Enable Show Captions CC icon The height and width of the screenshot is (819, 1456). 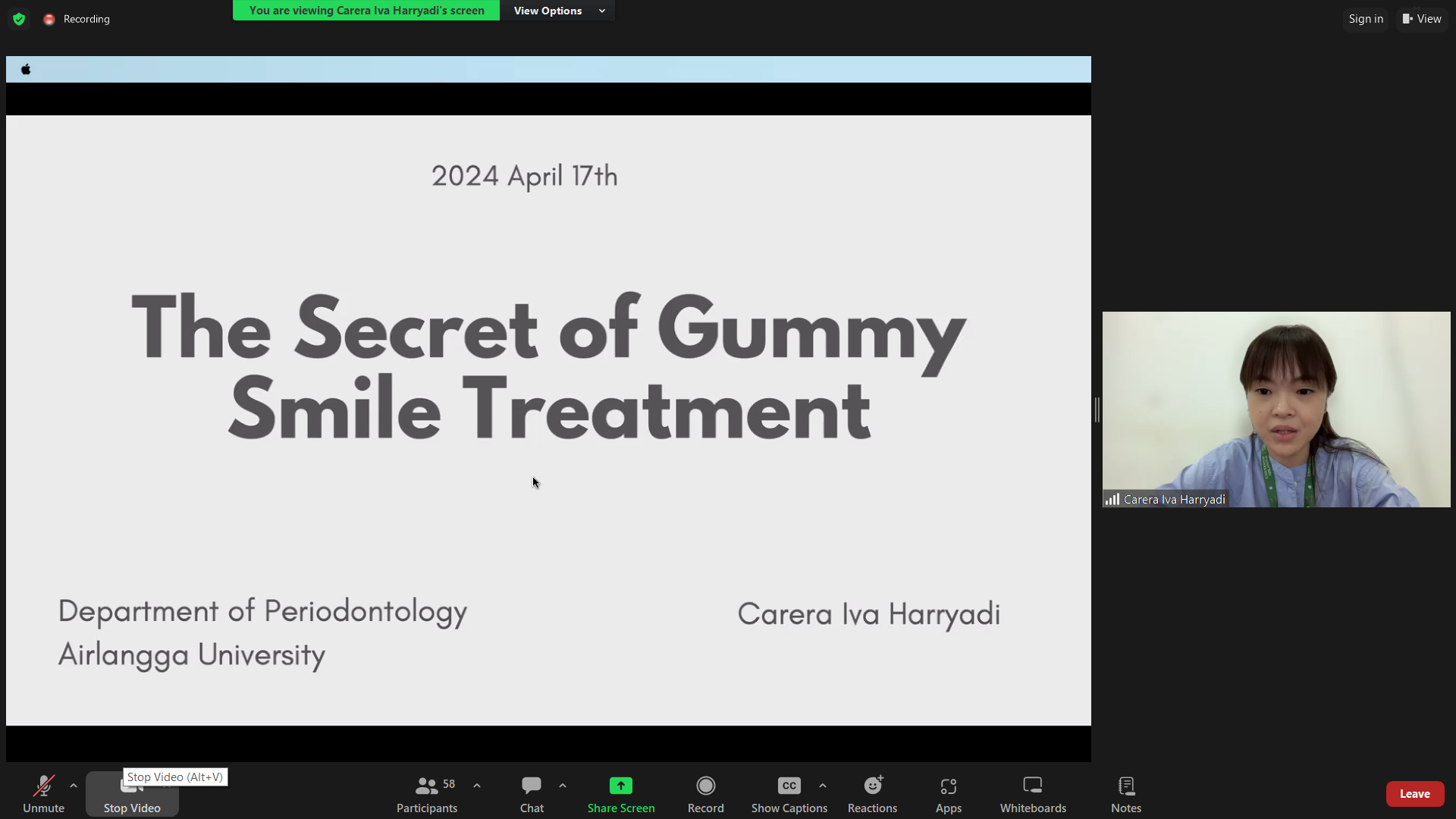pyautogui.click(x=789, y=786)
